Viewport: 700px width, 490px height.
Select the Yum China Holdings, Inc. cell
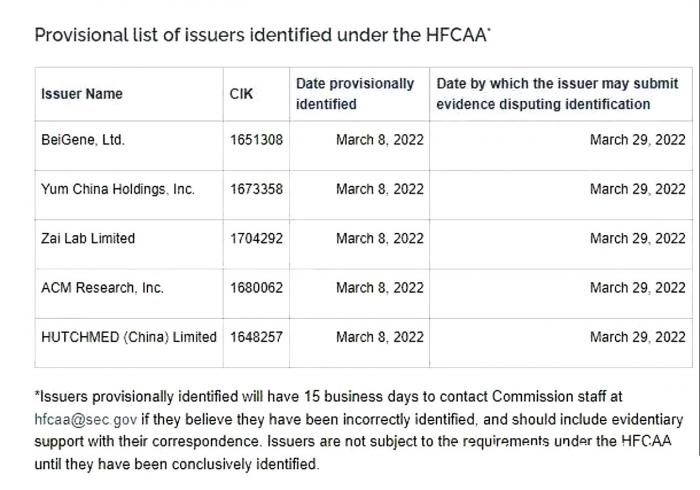tap(118, 189)
